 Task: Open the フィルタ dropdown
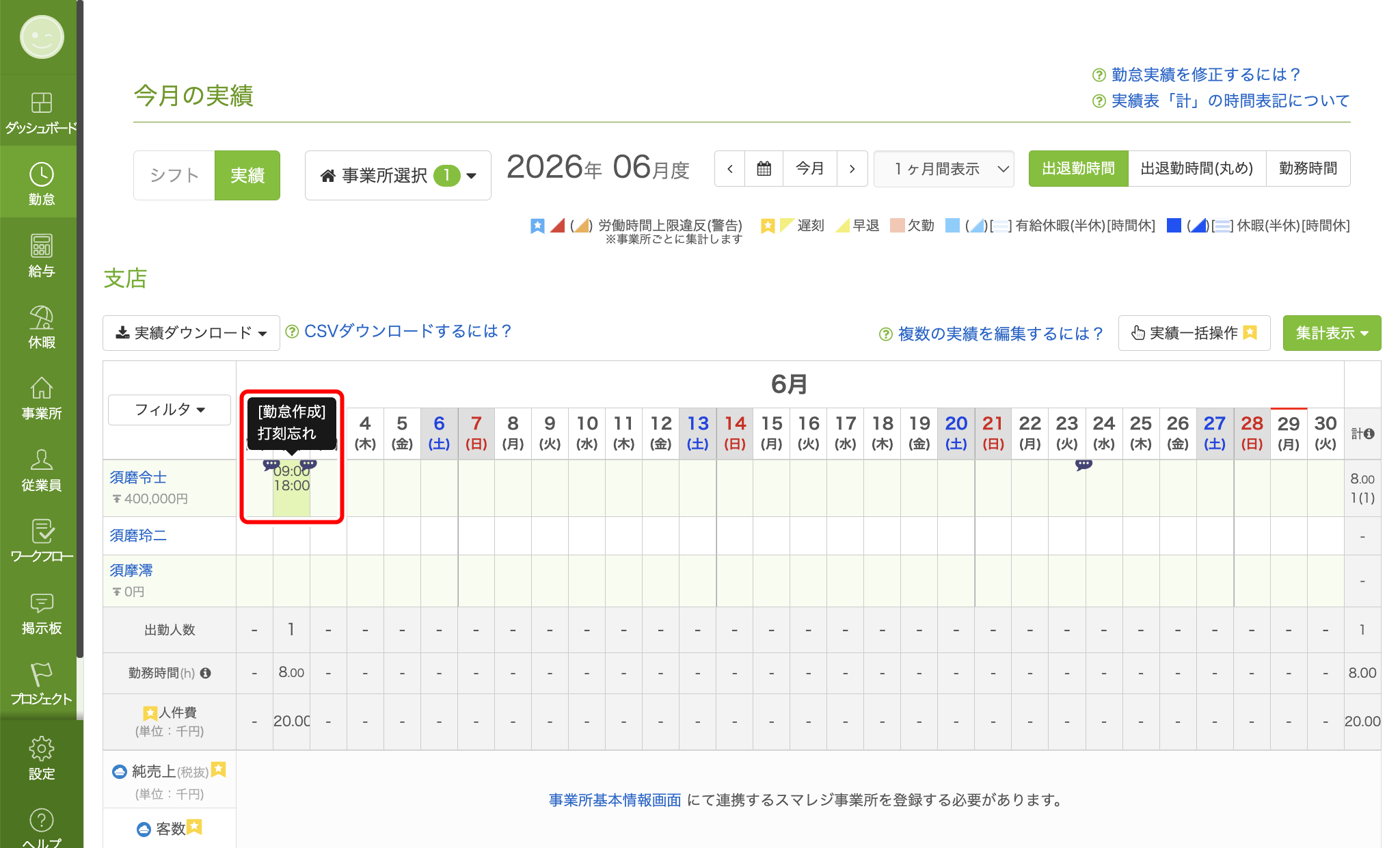(x=170, y=410)
